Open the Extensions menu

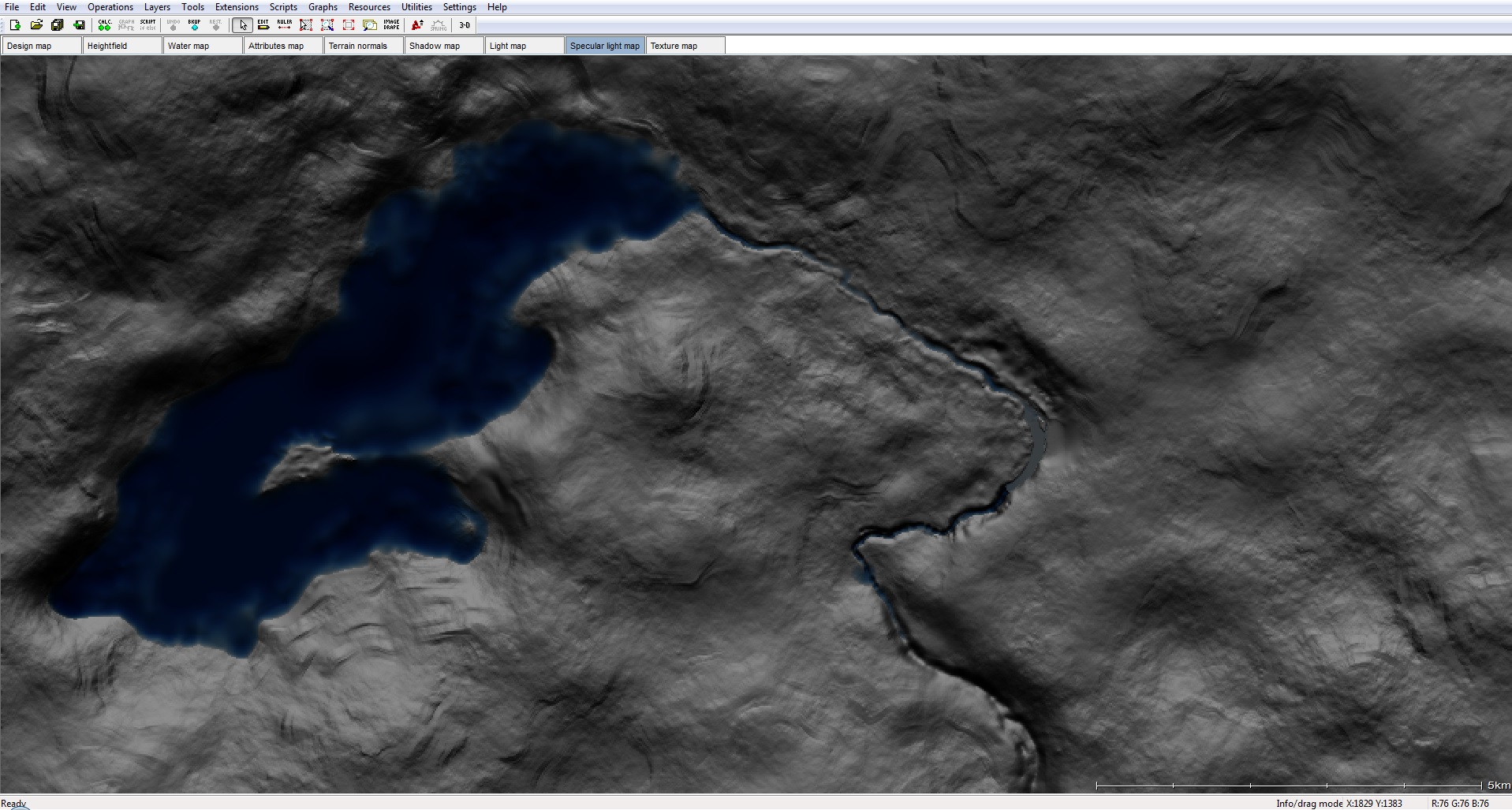(x=237, y=7)
